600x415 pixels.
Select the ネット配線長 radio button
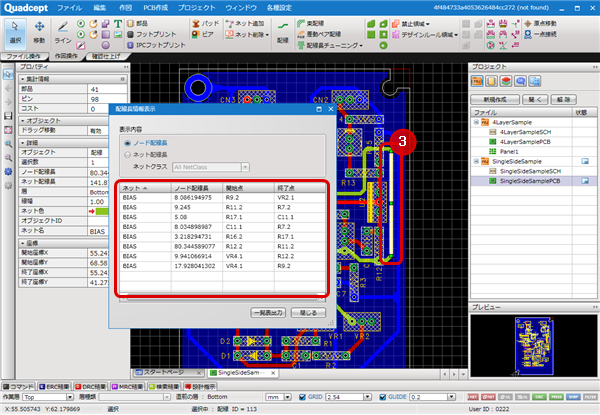pos(127,155)
